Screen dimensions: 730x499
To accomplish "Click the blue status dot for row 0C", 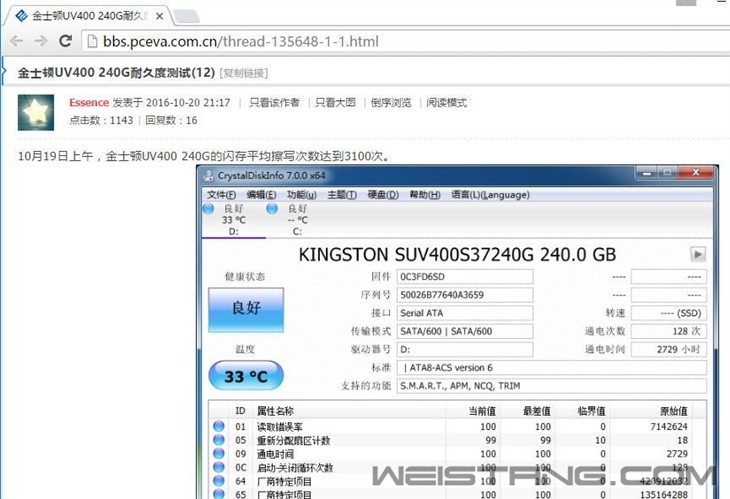I will click(x=219, y=467).
